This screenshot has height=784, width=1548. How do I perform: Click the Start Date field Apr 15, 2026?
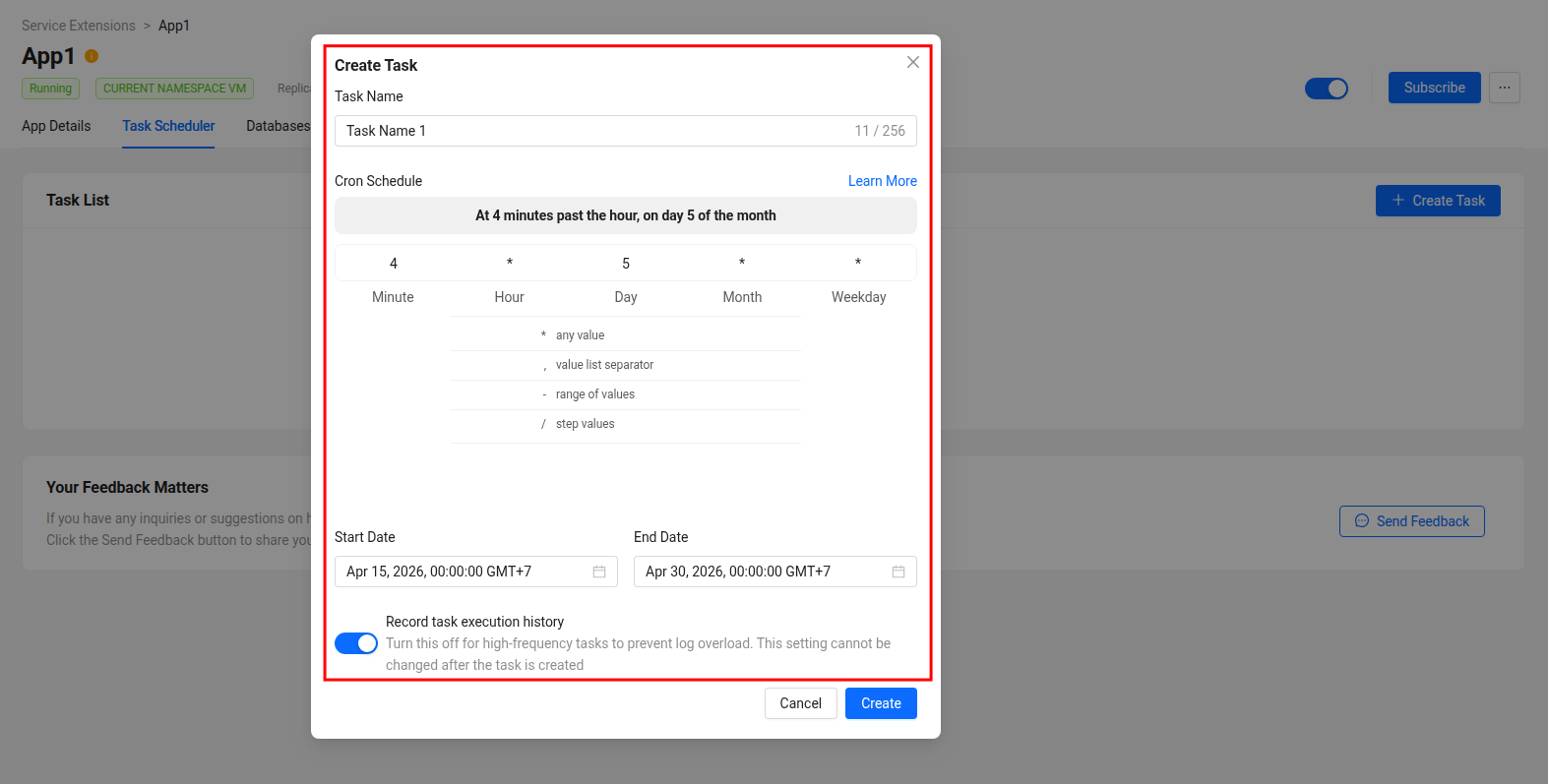point(476,572)
